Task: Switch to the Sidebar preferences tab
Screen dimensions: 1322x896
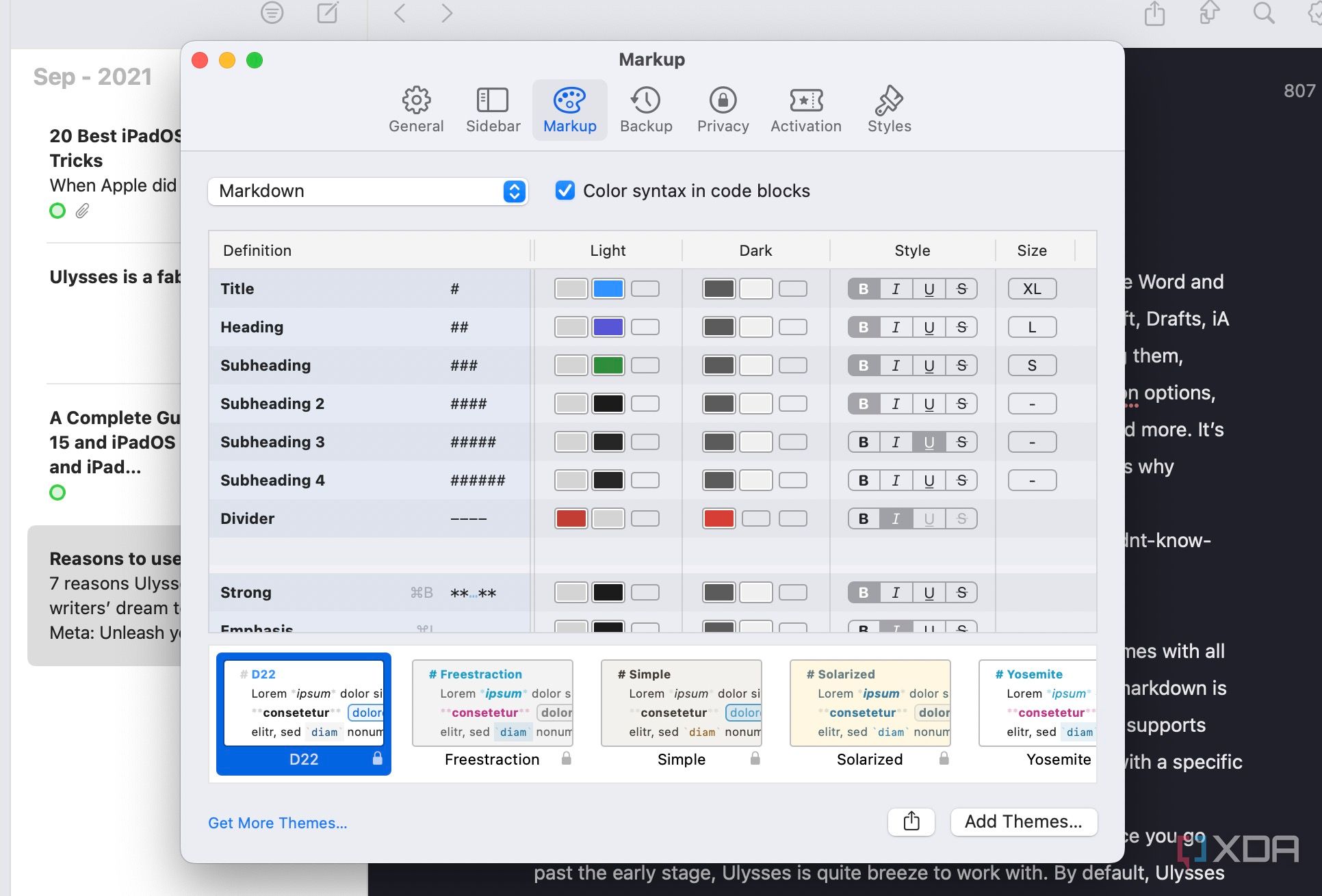Action: pyautogui.click(x=493, y=110)
